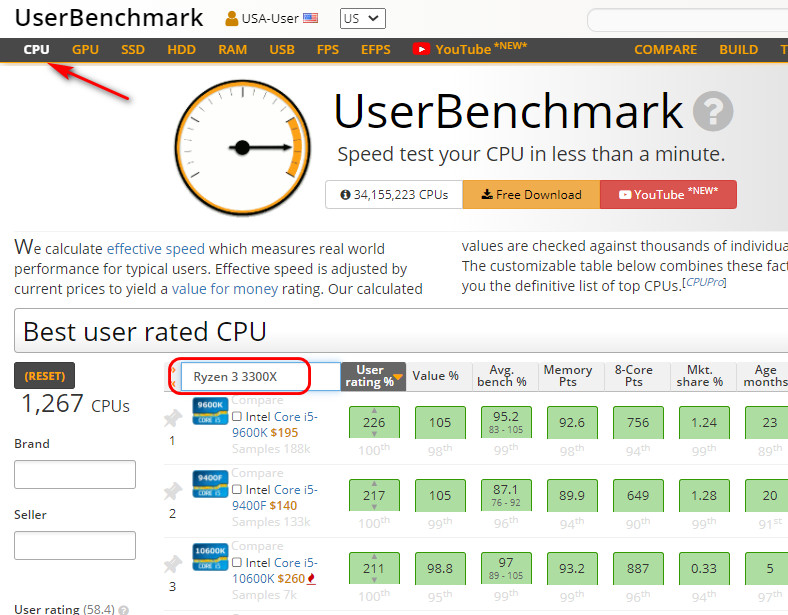Click the 10600K CPU thumbnail
This screenshot has height=615, width=788.
coord(210,557)
